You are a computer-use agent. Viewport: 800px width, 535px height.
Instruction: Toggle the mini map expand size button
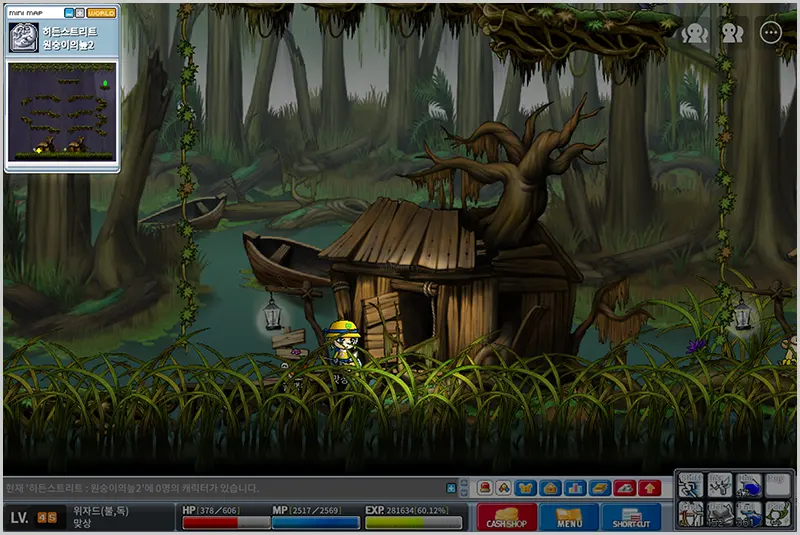click(80, 13)
